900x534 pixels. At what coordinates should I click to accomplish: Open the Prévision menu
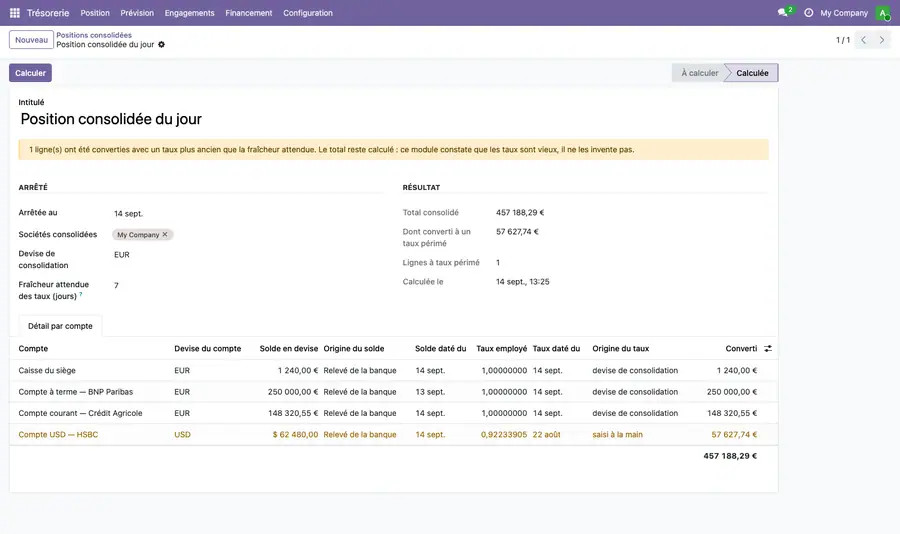(x=137, y=13)
